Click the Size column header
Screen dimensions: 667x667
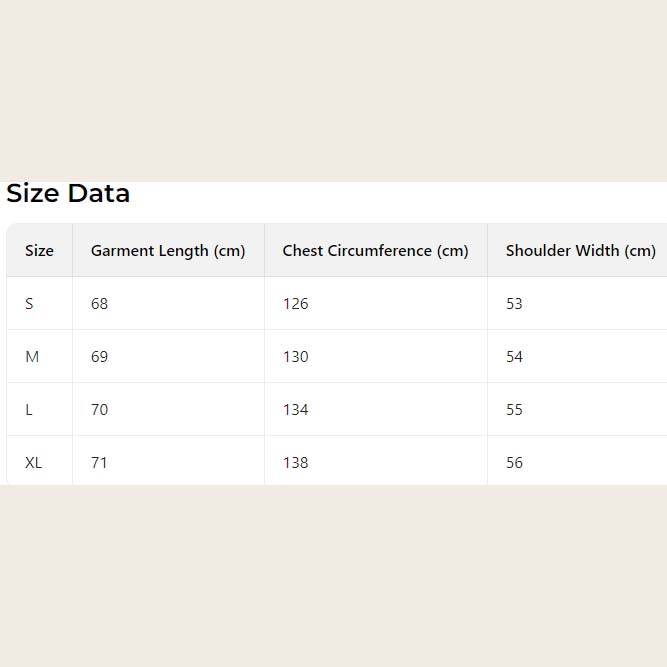point(39,251)
